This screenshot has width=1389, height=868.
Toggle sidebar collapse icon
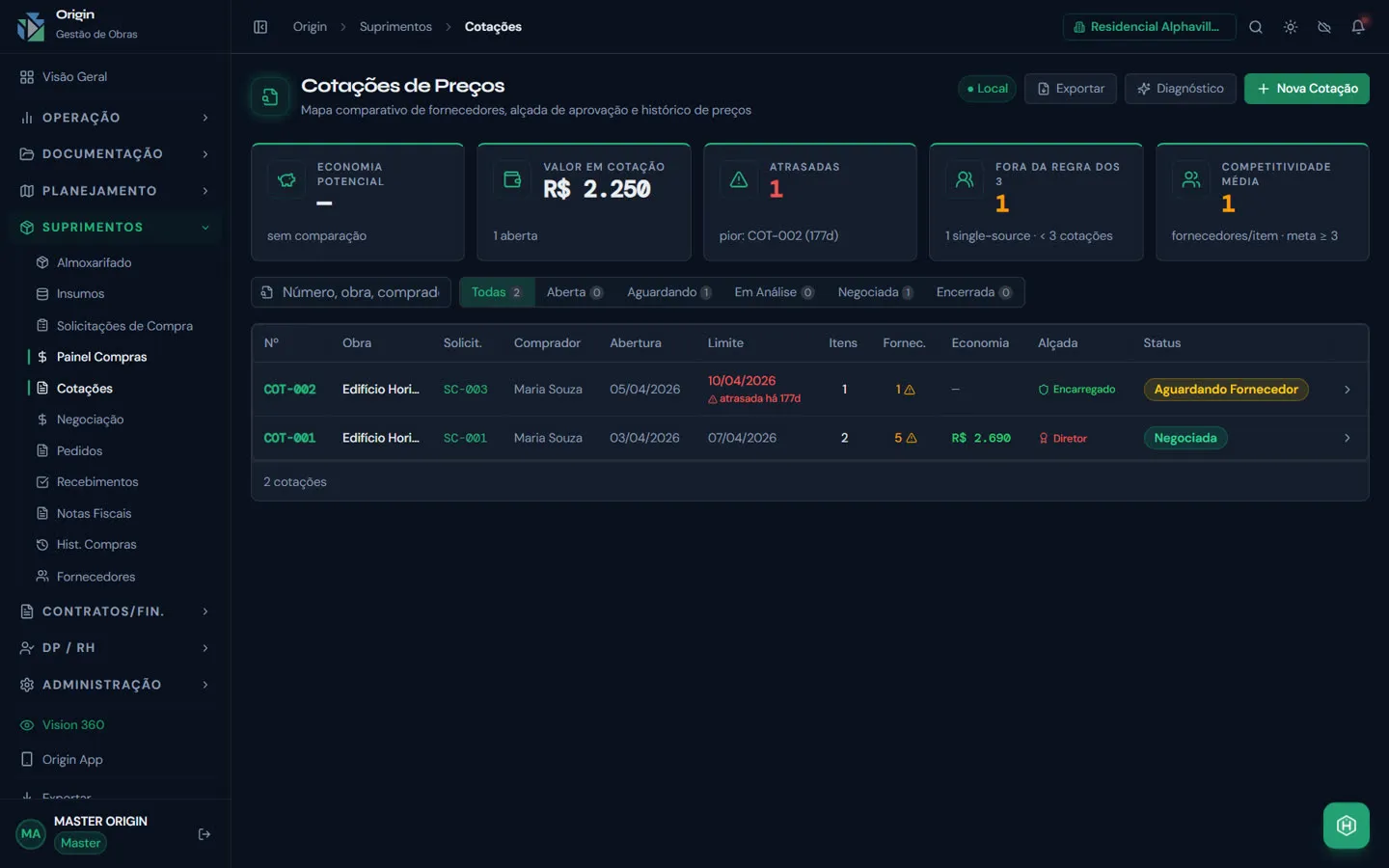click(x=260, y=27)
